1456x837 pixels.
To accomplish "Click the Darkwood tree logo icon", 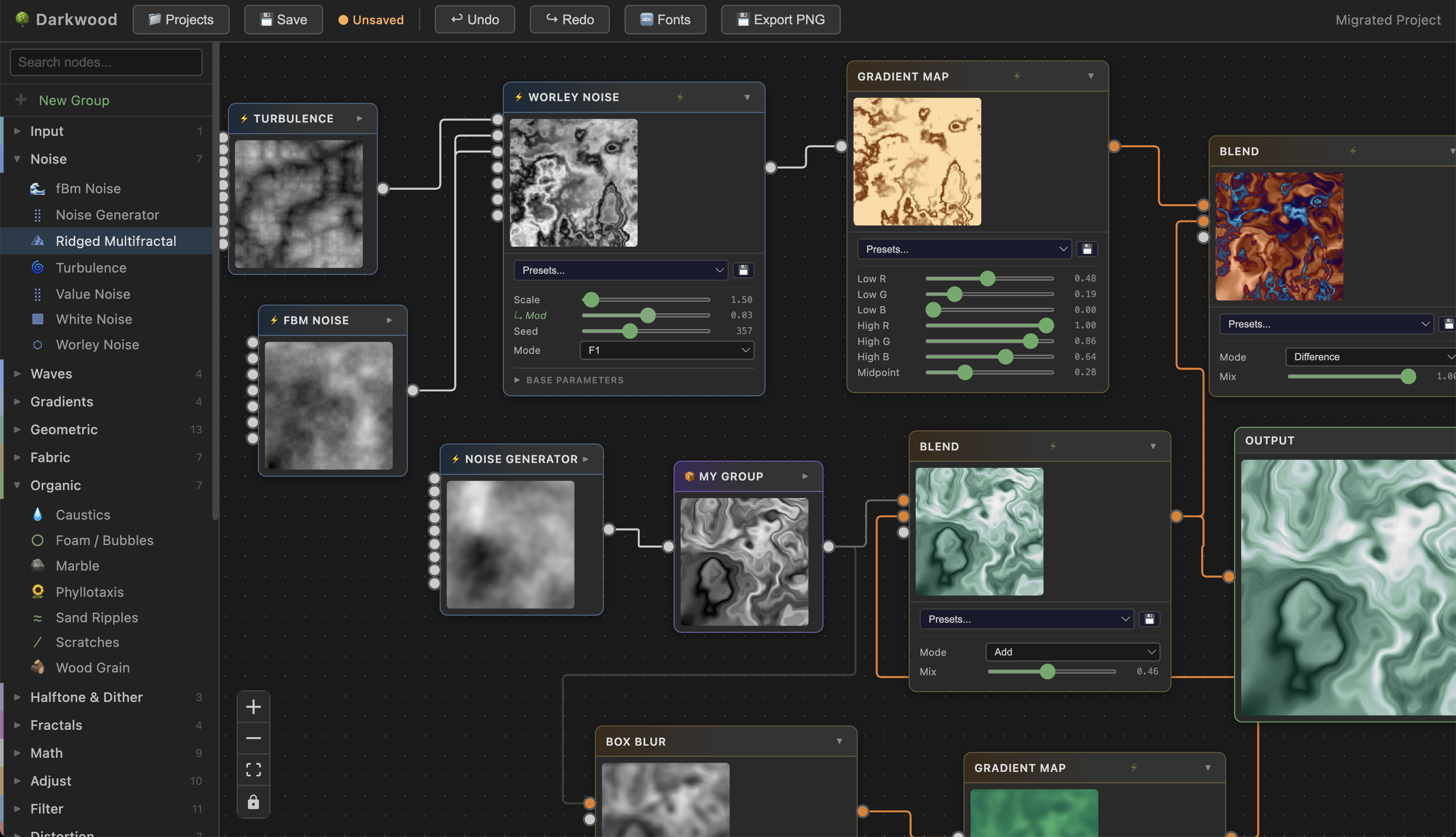I will coord(22,19).
